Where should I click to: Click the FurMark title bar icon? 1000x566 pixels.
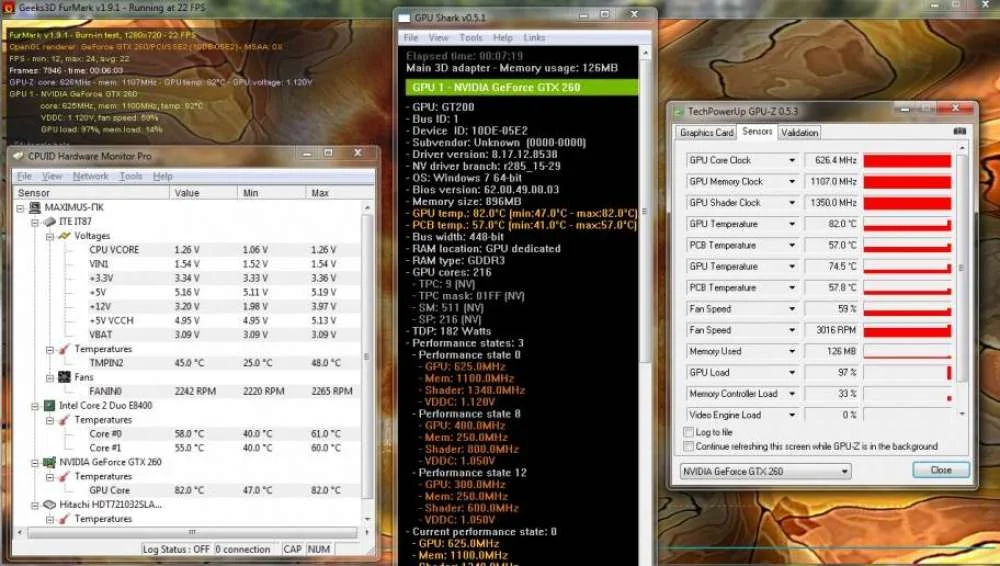pyautogui.click(x=8, y=8)
